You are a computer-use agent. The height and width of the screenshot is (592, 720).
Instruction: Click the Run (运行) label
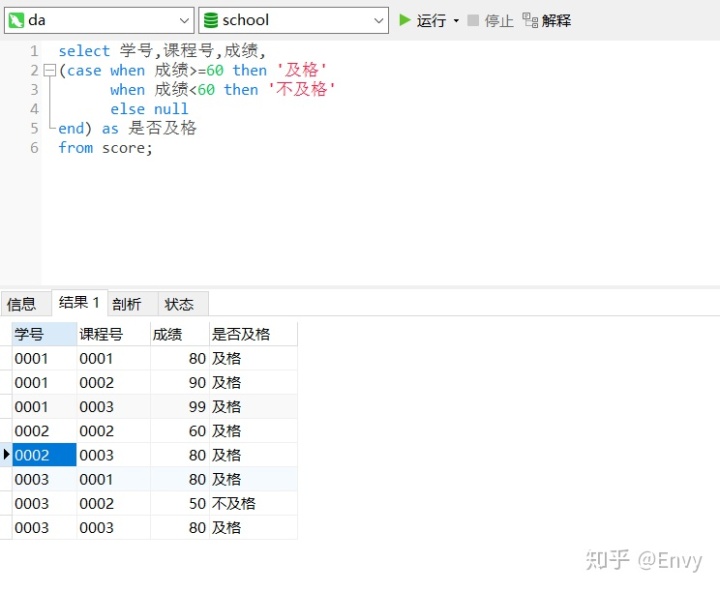431,21
